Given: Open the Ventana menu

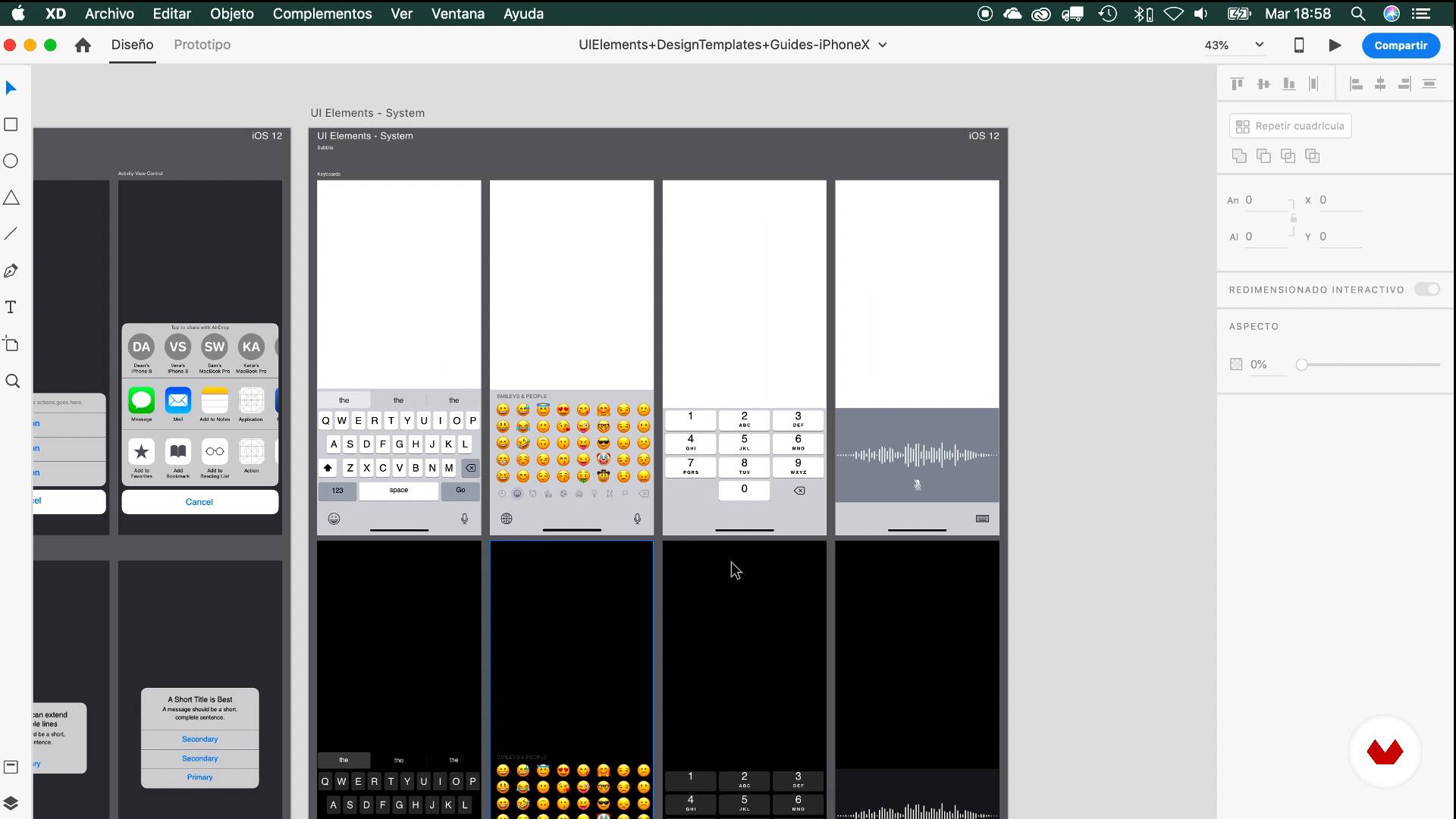Looking at the screenshot, I should click(x=457, y=14).
